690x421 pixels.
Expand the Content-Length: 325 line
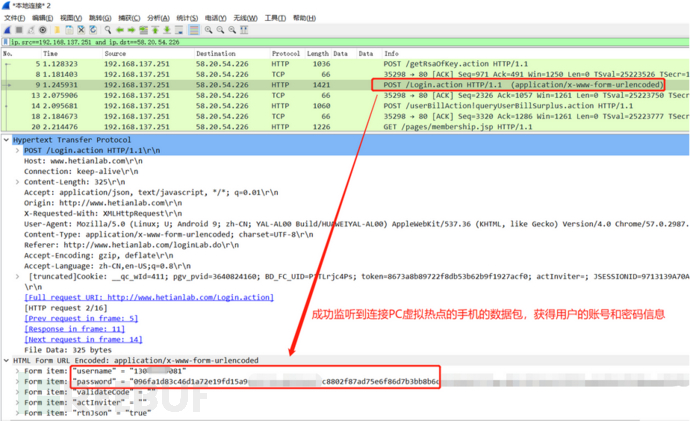(17, 182)
